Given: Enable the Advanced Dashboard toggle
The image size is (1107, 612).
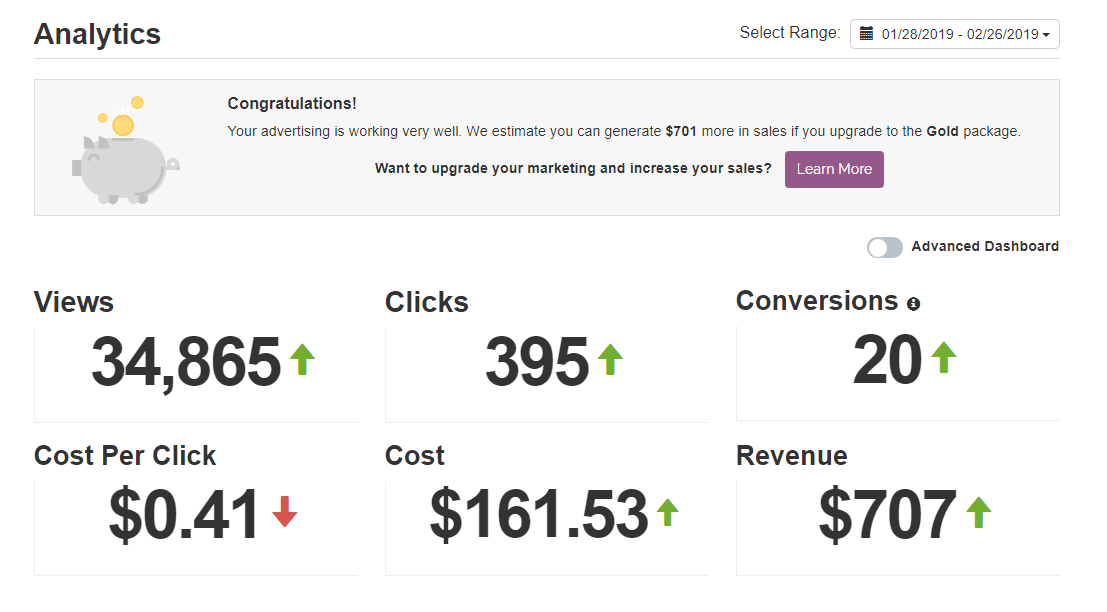Looking at the screenshot, I should click(885, 247).
